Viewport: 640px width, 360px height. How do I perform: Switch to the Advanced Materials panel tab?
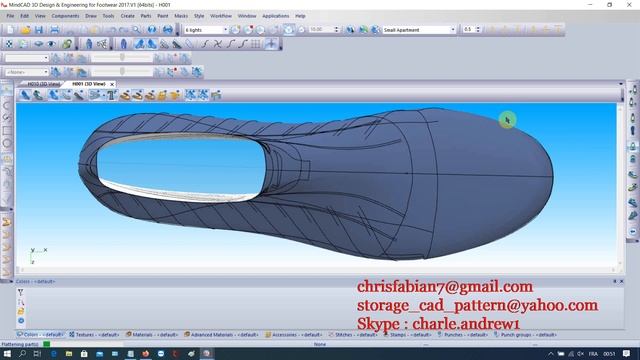221,335
